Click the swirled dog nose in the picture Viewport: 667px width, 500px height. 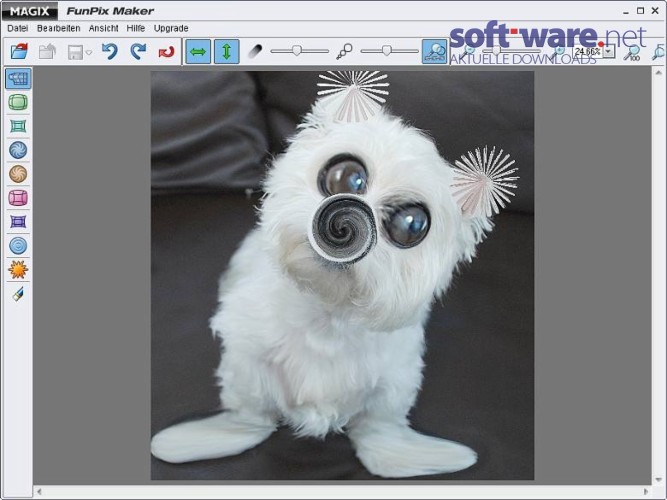coord(342,230)
